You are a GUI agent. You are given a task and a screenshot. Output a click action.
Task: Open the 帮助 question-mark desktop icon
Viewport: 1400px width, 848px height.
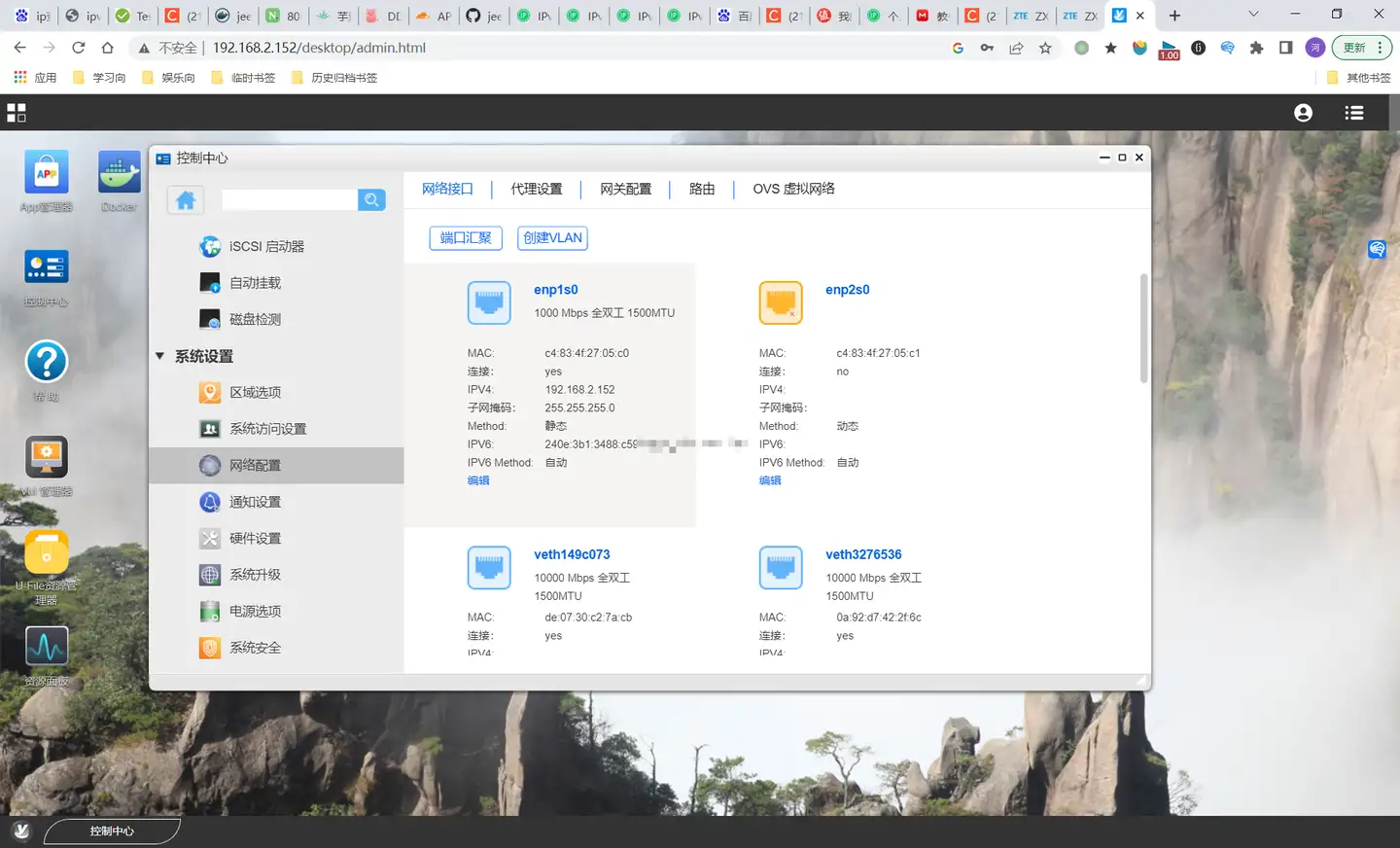46,362
